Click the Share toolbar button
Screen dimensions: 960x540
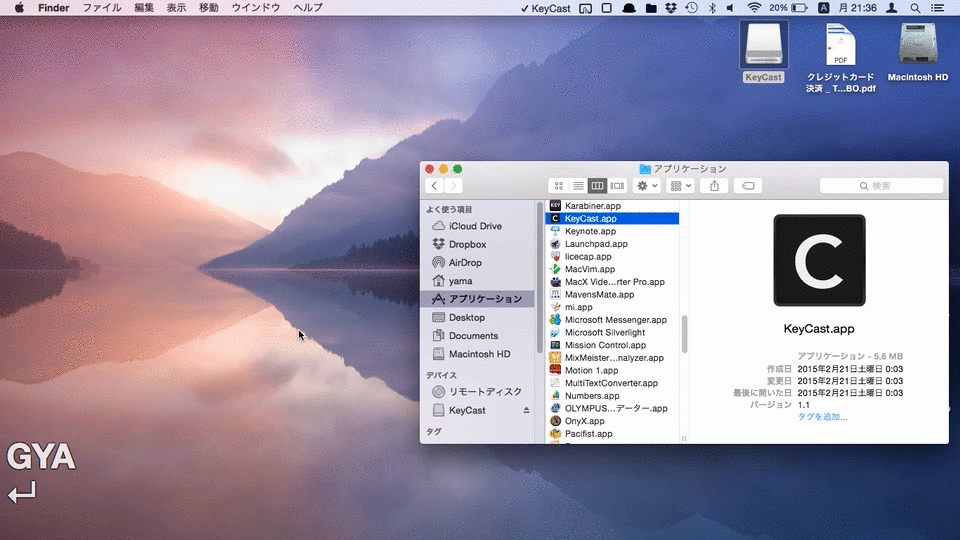tap(714, 186)
